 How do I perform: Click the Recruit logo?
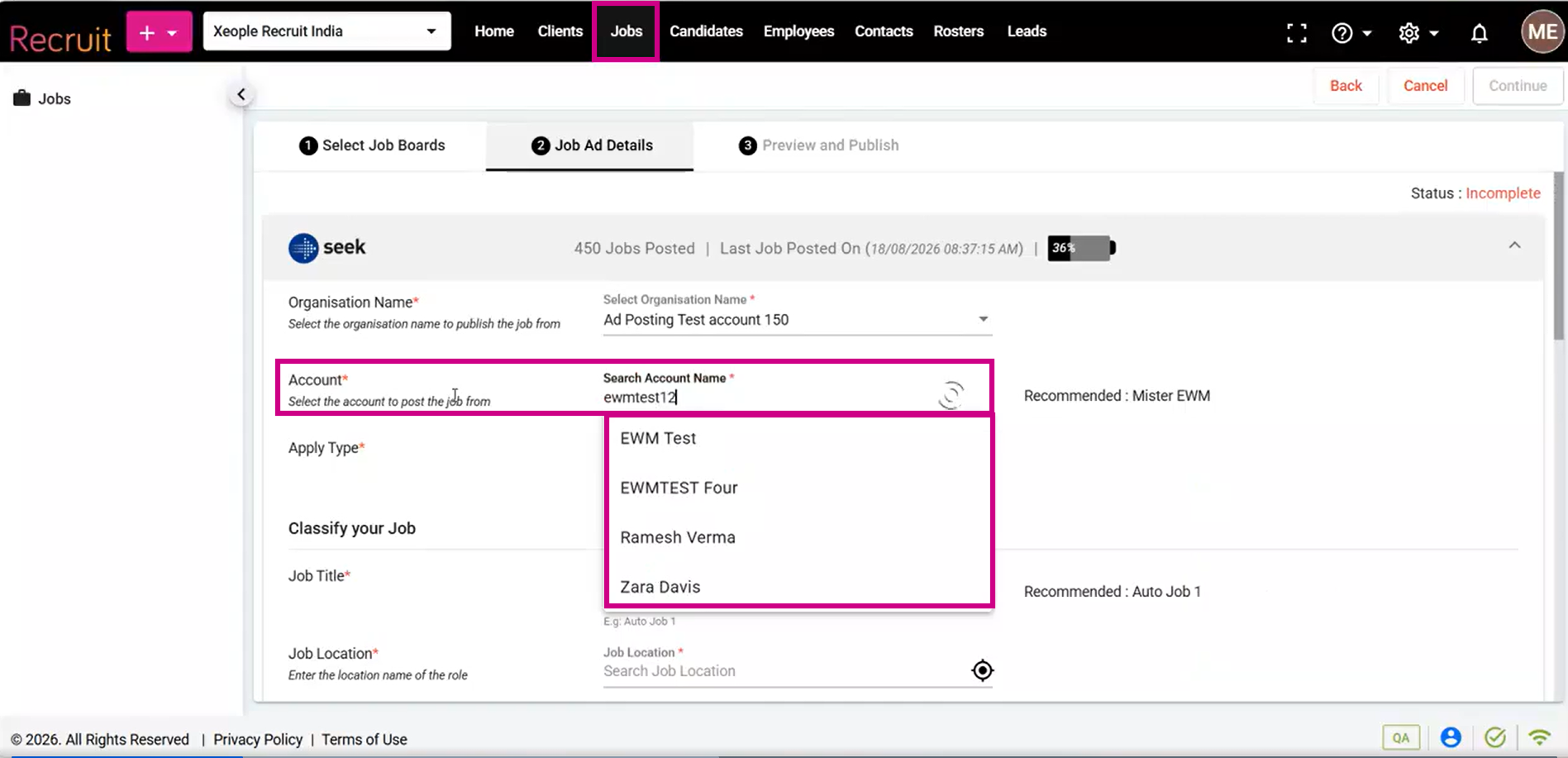click(x=60, y=39)
